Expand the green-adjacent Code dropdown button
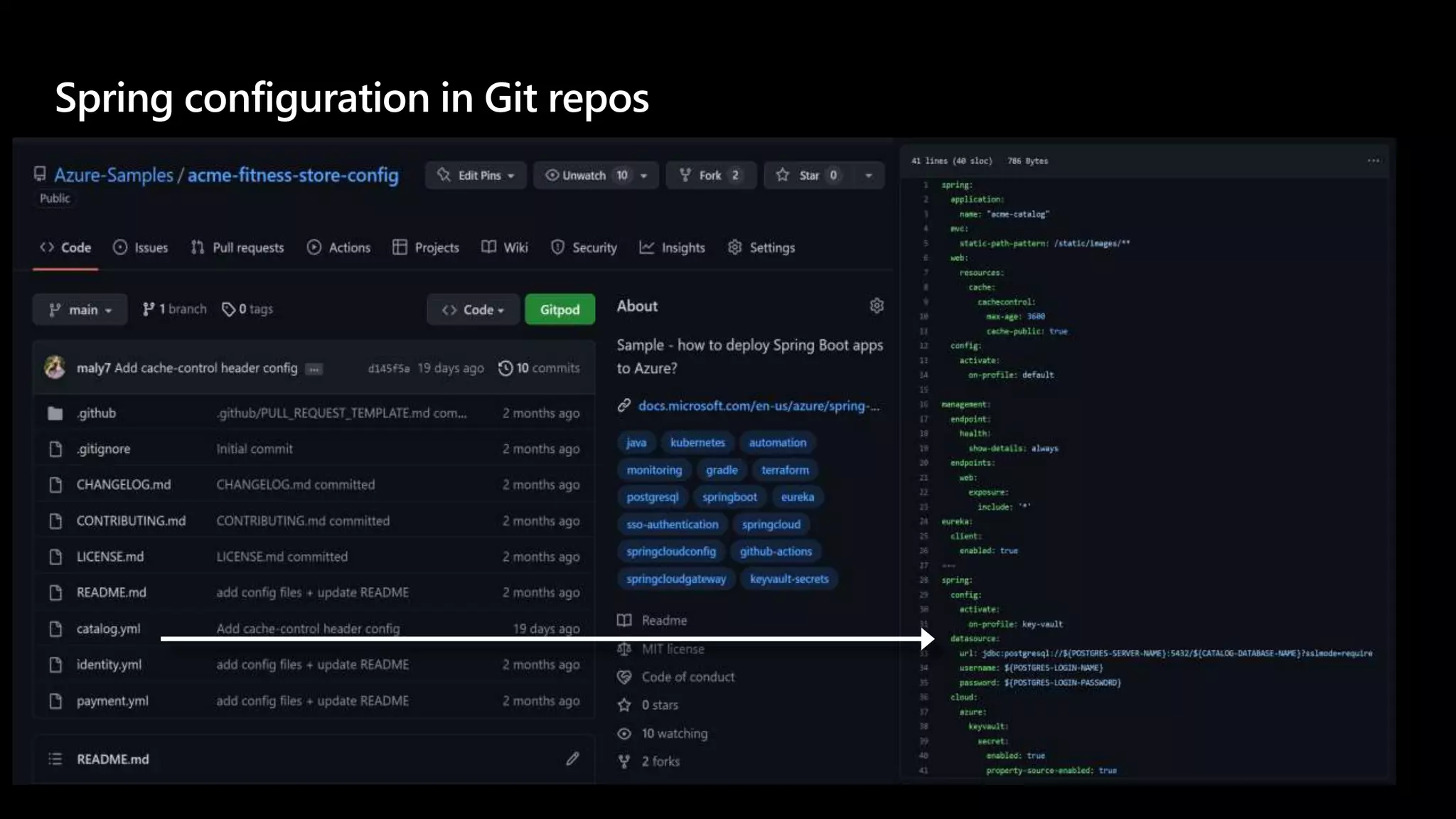The image size is (1456, 819). click(473, 309)
